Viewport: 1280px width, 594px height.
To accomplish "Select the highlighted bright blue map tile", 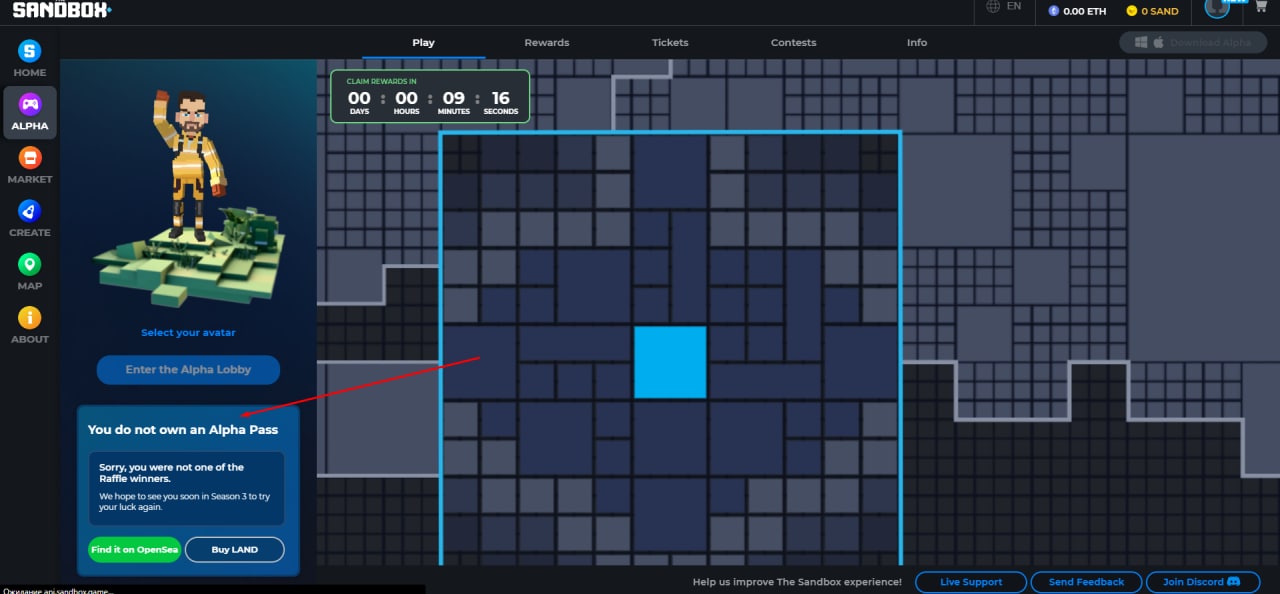I will [670, 362].
